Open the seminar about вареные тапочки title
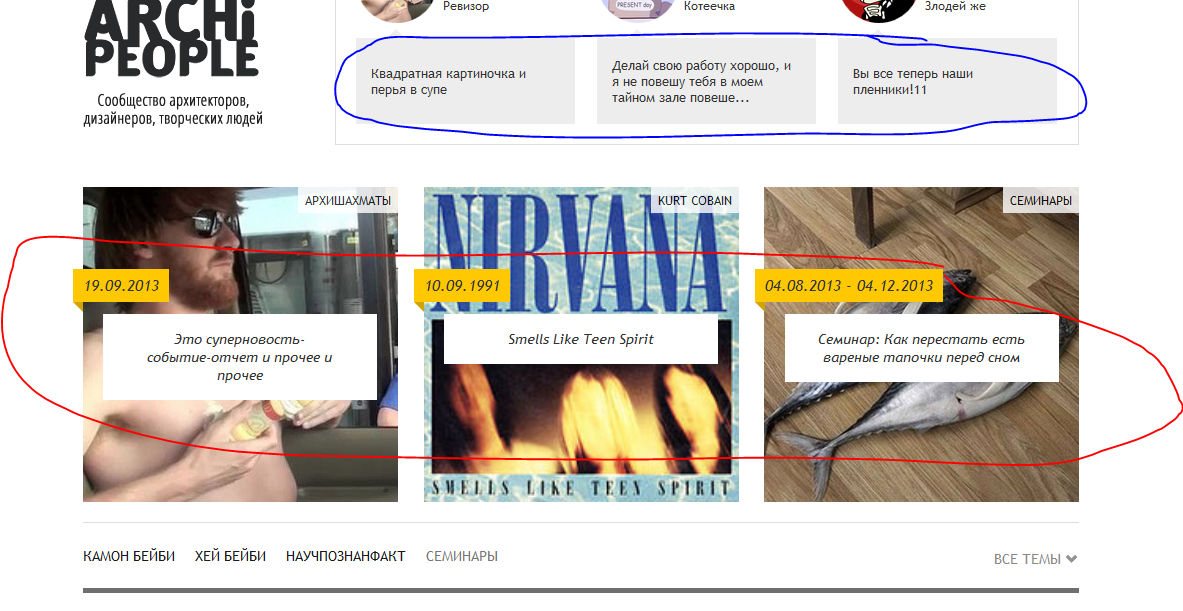This screenshot has width=1183, height=611. click(x=921, y=348)
